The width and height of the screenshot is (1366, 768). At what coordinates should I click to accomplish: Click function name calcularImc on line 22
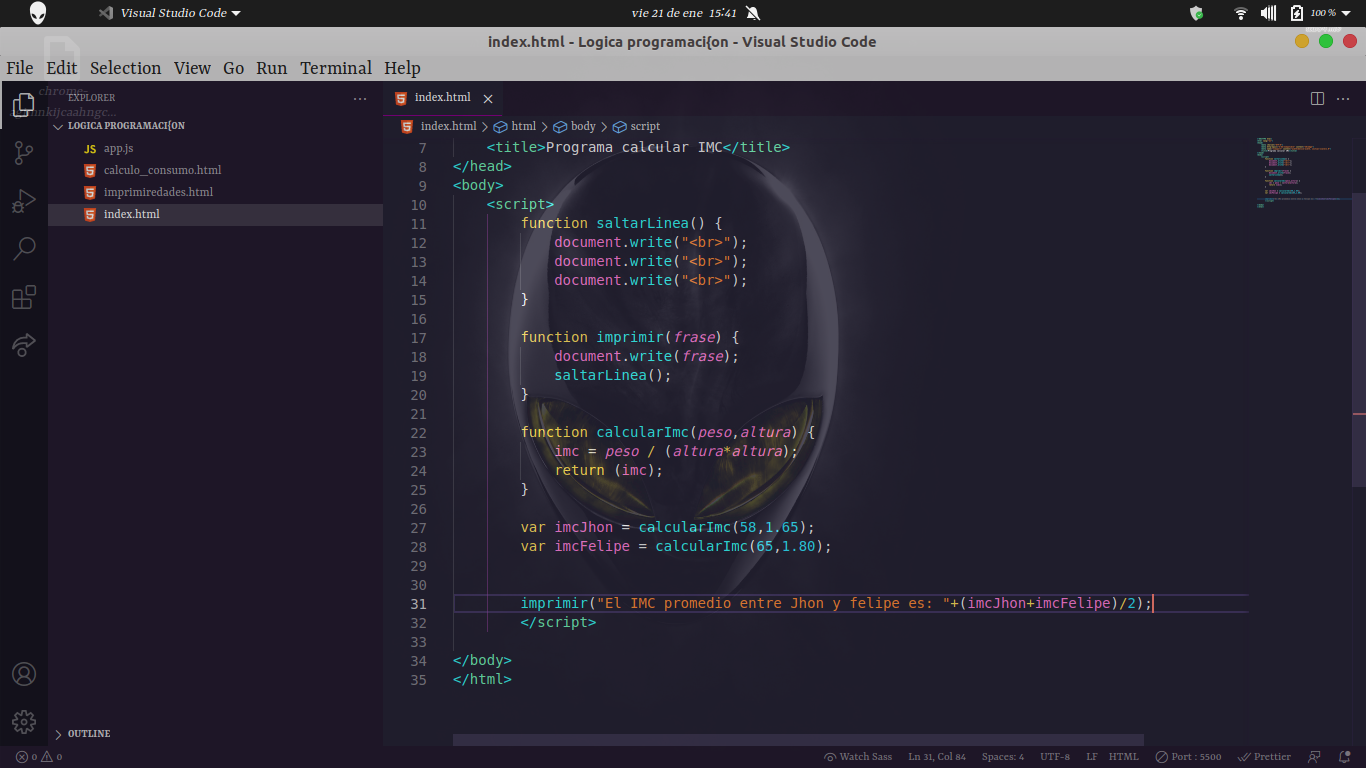(x=643, y=432)
